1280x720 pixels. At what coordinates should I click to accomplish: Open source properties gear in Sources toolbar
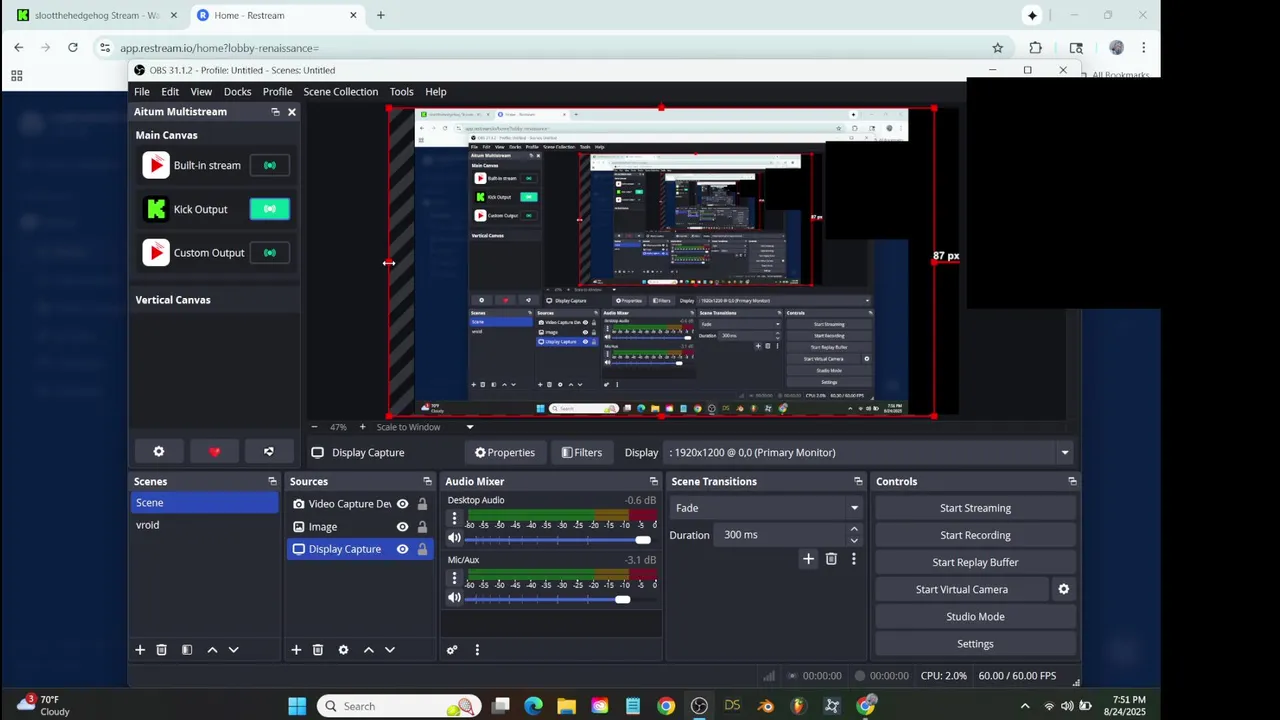343,650
